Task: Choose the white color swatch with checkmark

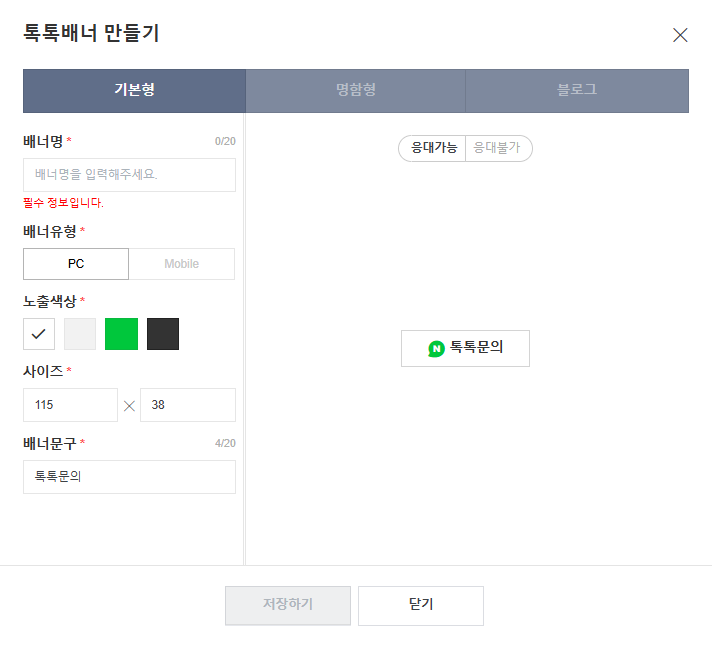Action: pos(39,334)
